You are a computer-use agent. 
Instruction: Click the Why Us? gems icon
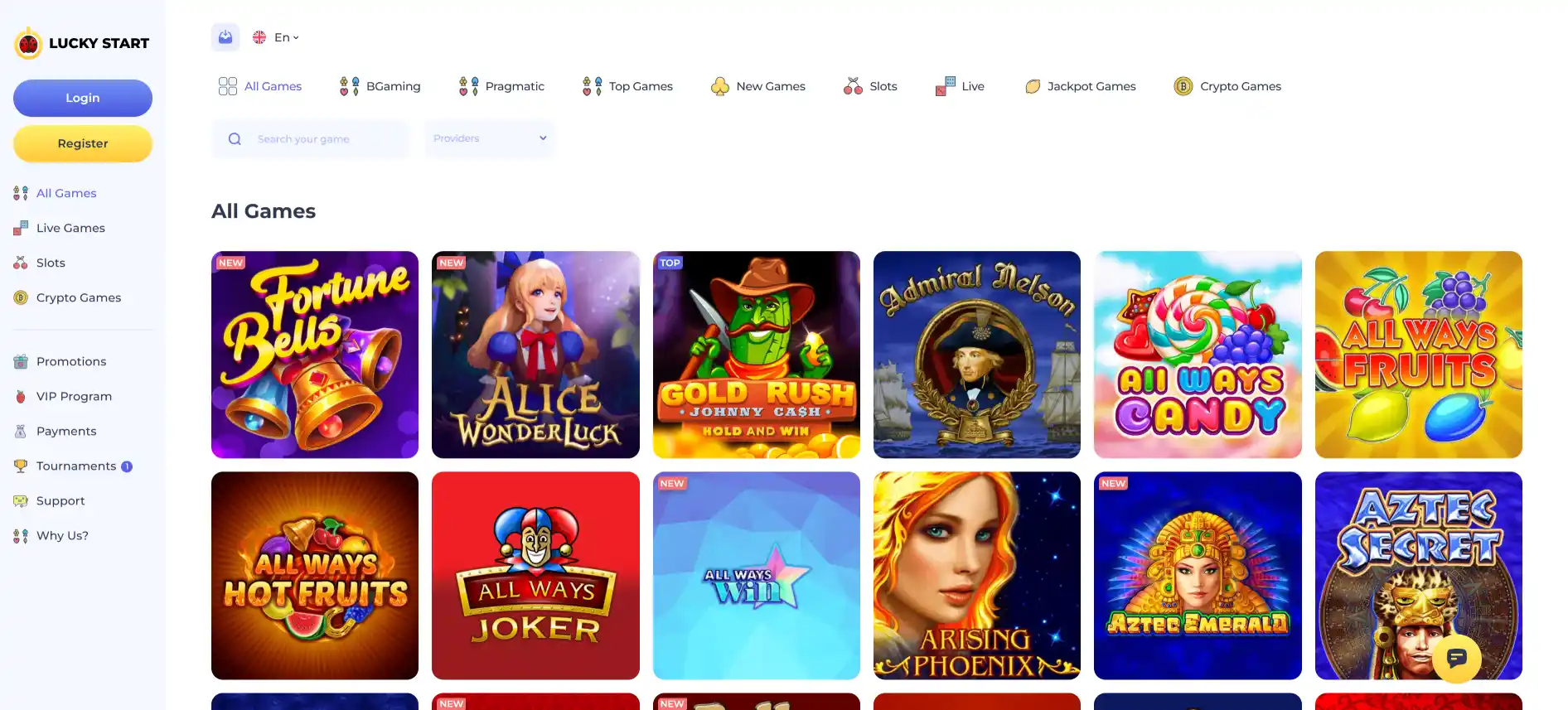pyautogui.click(x=21, y=535)
